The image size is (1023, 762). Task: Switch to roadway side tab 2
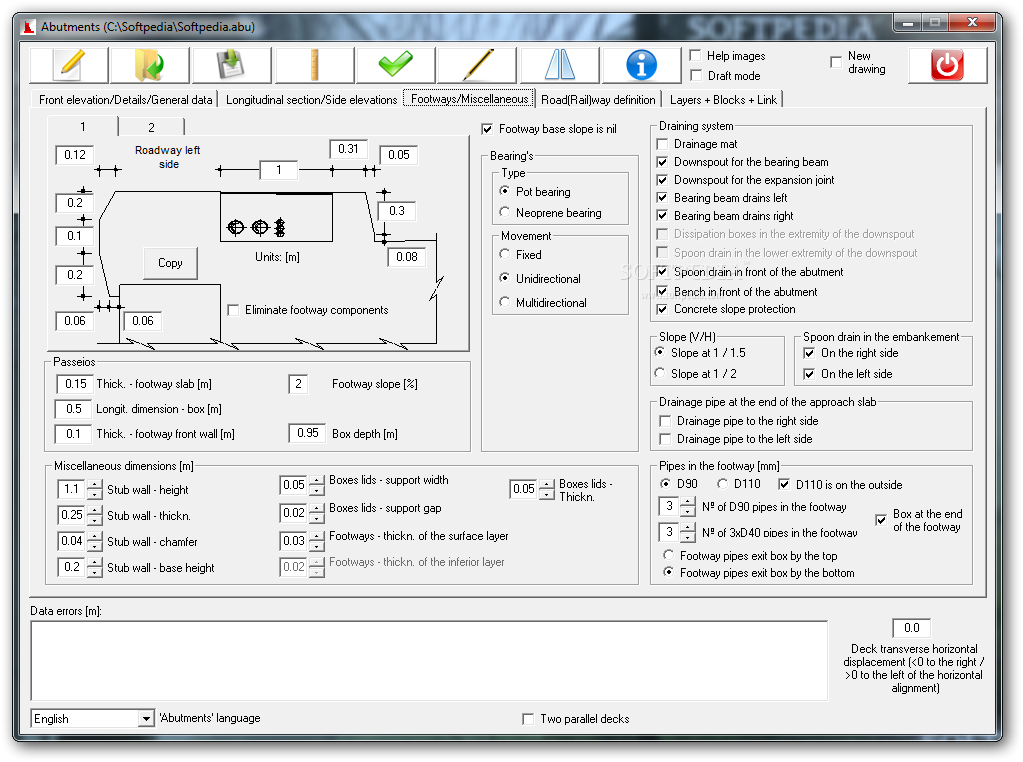[x=151, y=127]
